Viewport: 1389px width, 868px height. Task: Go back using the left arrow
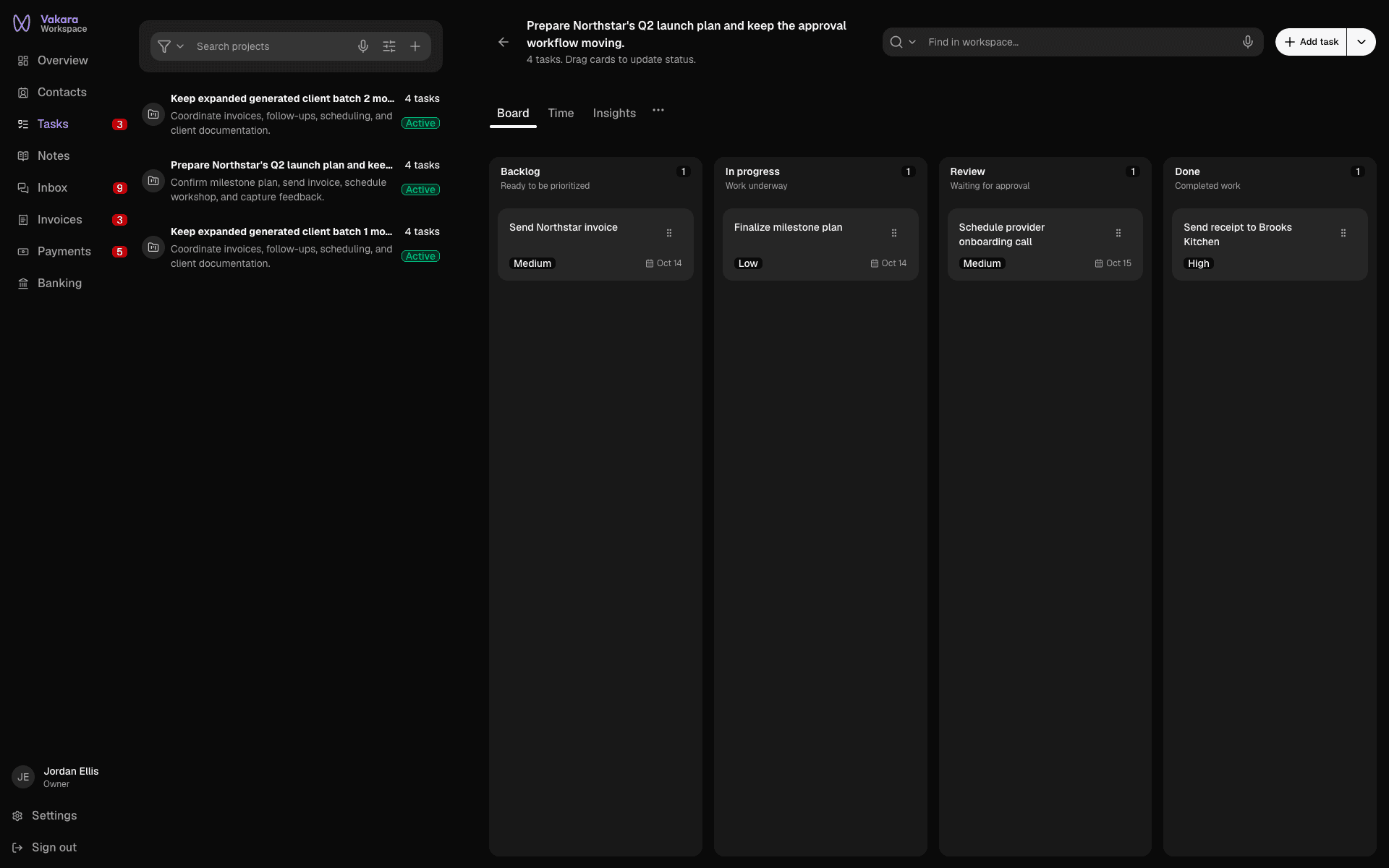click(504, 42)
